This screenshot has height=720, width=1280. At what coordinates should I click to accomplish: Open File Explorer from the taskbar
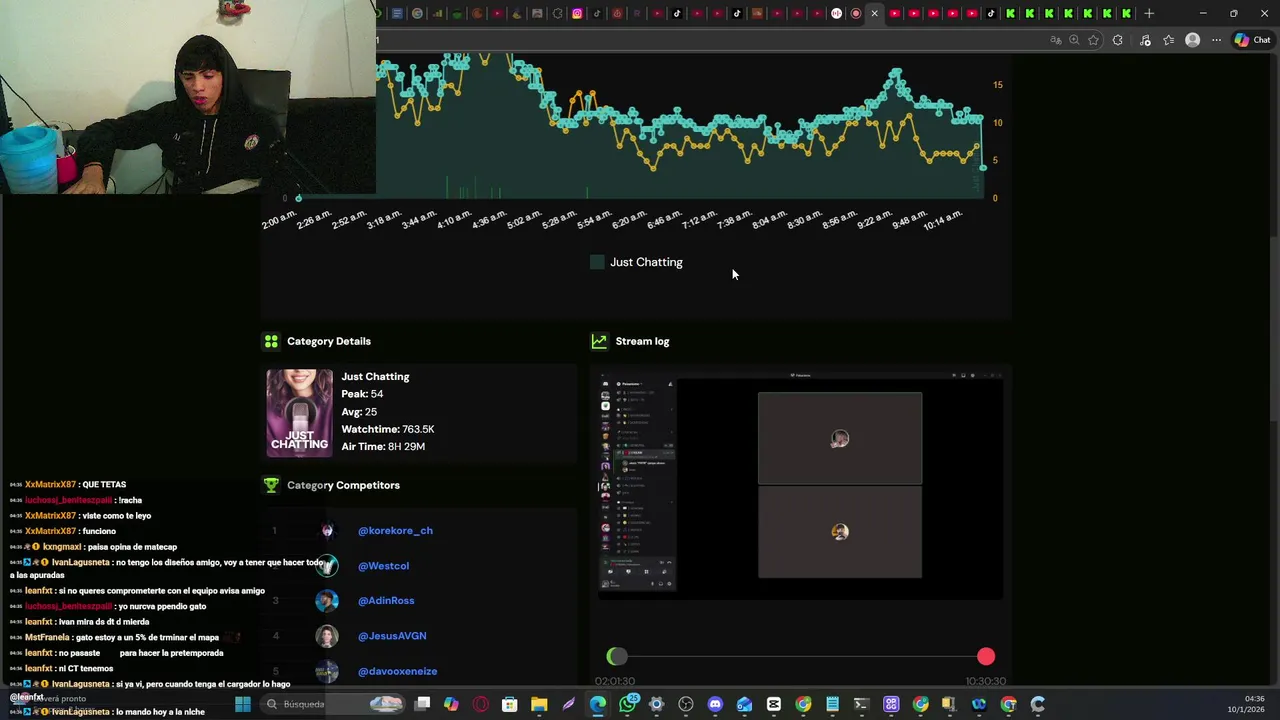(539, 704)
